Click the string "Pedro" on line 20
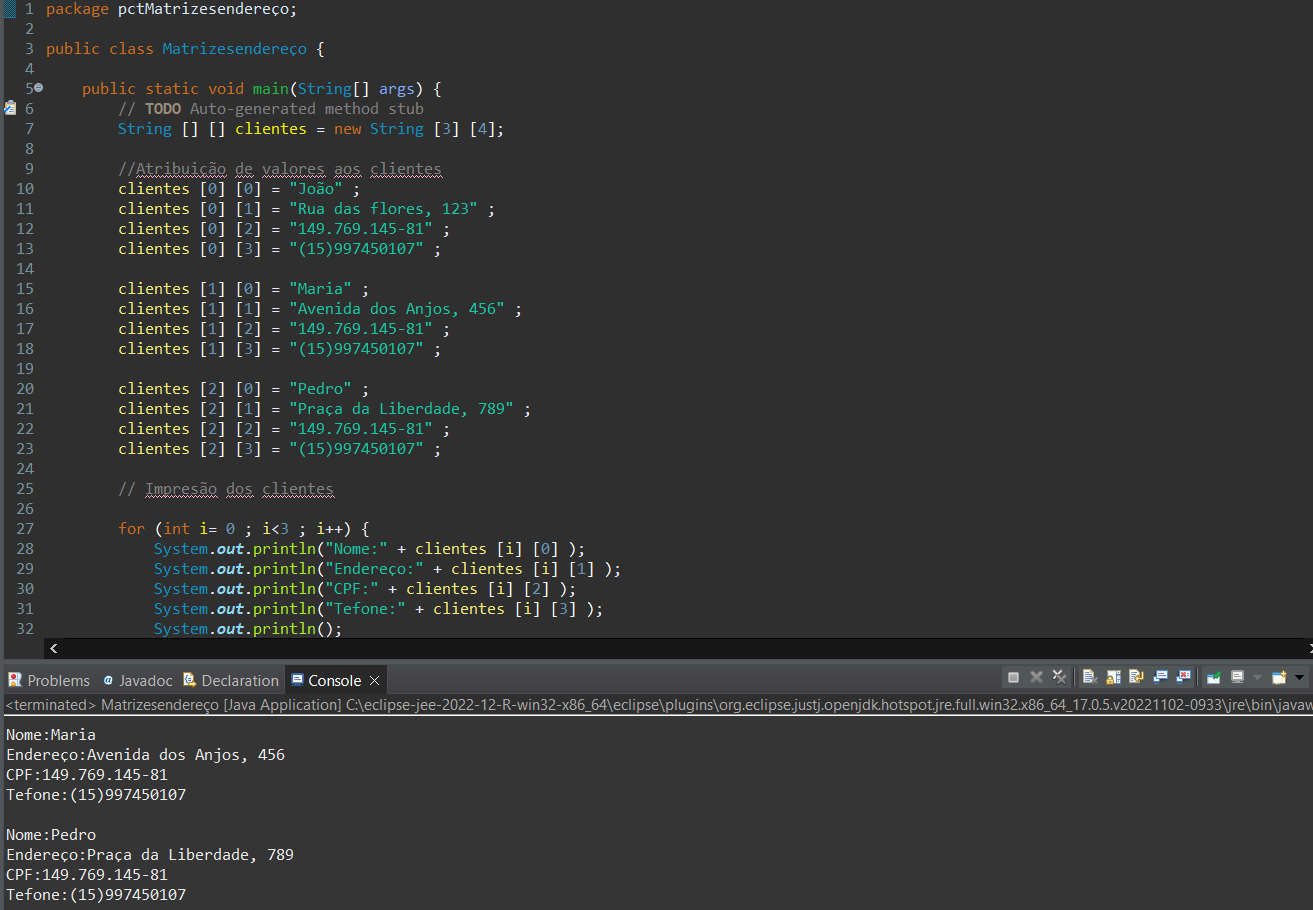1313x910 pixels. 320,388
